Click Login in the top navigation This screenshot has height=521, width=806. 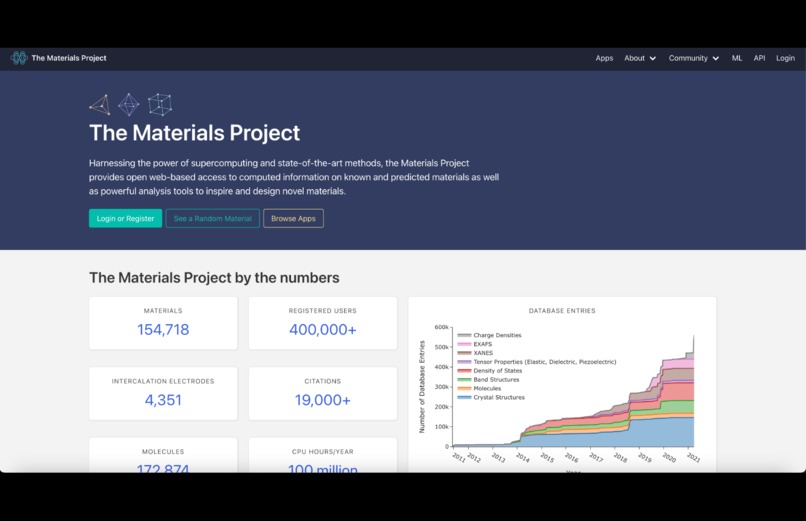(x=785, y=58)
